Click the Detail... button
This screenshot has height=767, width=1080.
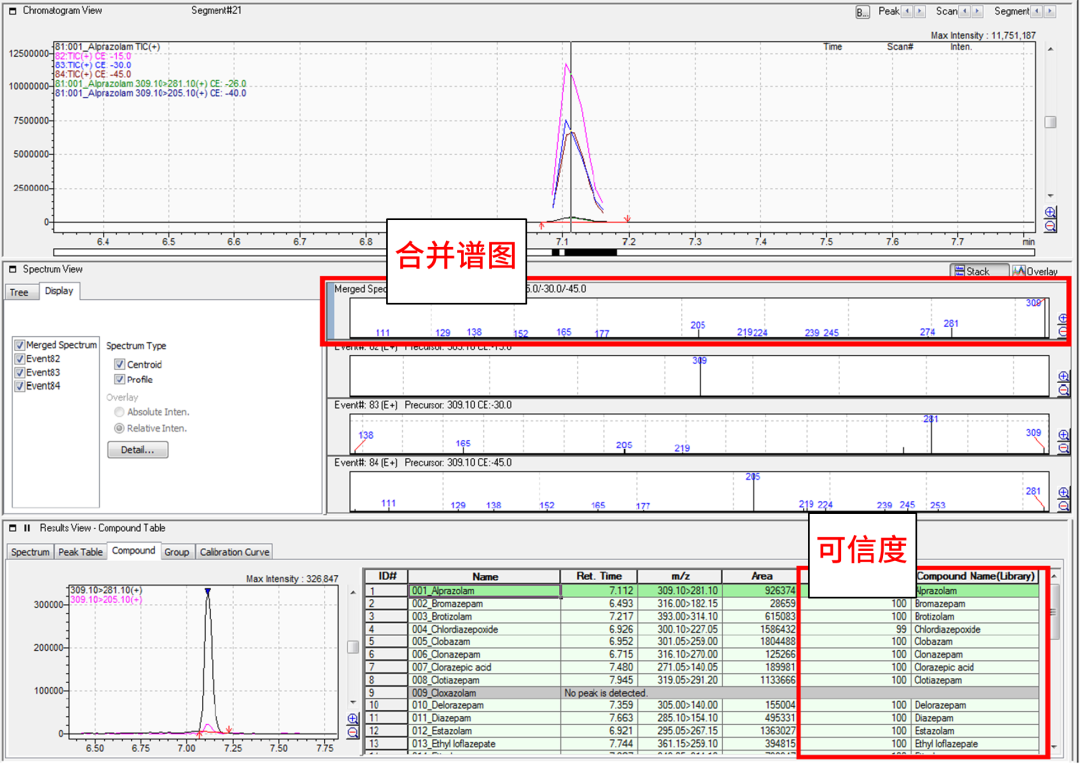click(x=137, y=450)
